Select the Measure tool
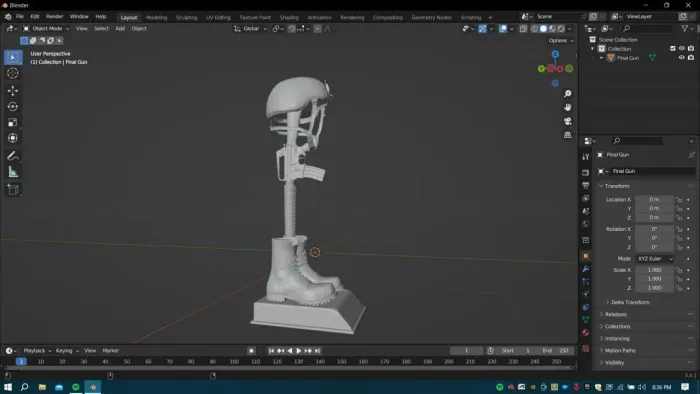Viewport: 700px width, 394px height. [x=12, y=172]
